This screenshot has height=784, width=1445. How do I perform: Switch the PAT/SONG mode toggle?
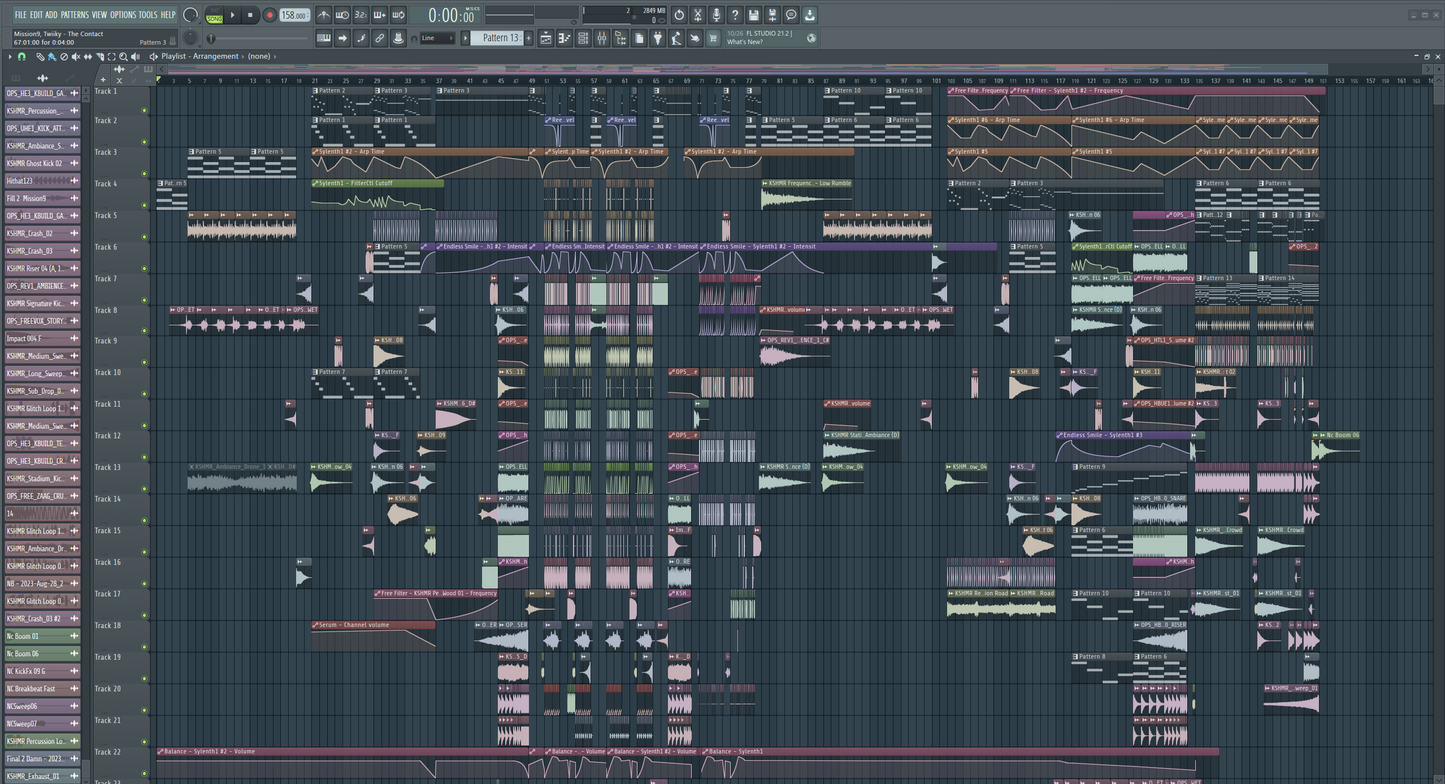click(x=214, y=15)
